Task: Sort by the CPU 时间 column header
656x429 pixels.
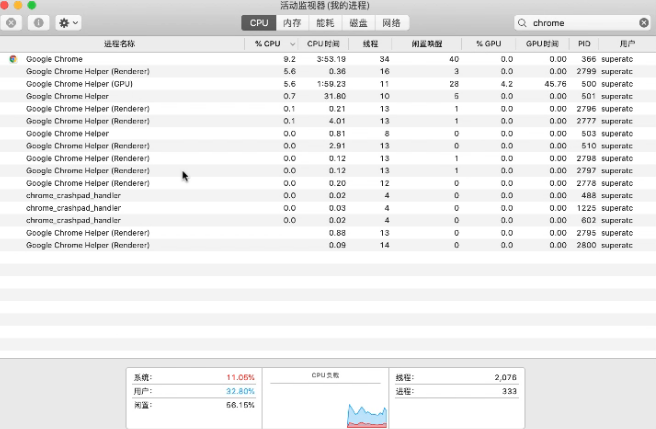Action: (x=323, y=44)
